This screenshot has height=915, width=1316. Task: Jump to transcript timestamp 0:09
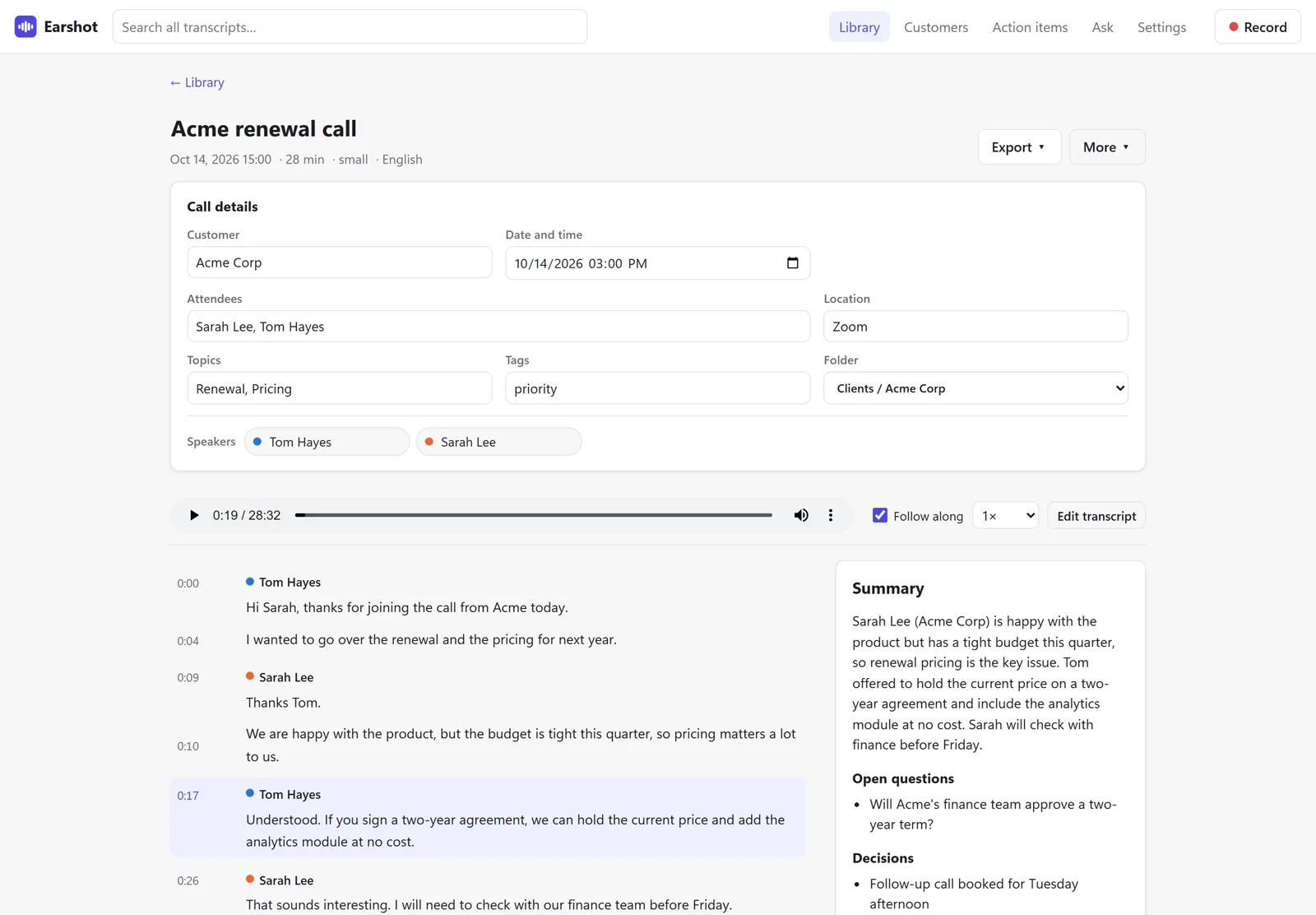pos(188,678)
